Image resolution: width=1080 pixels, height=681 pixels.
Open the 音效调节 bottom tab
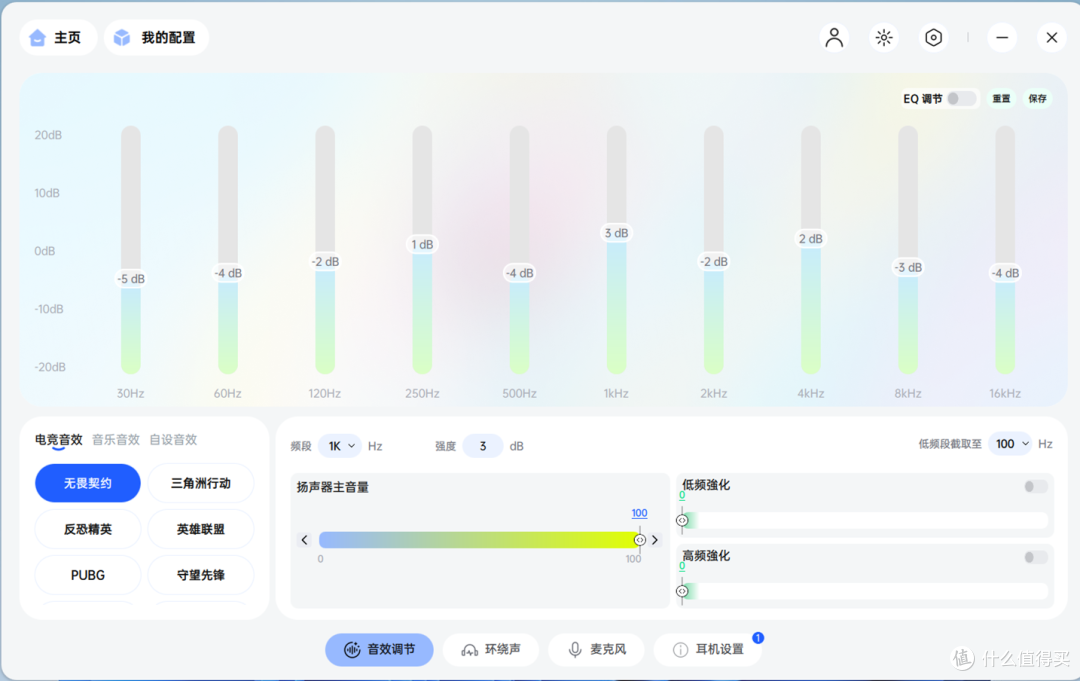[380, 649]
